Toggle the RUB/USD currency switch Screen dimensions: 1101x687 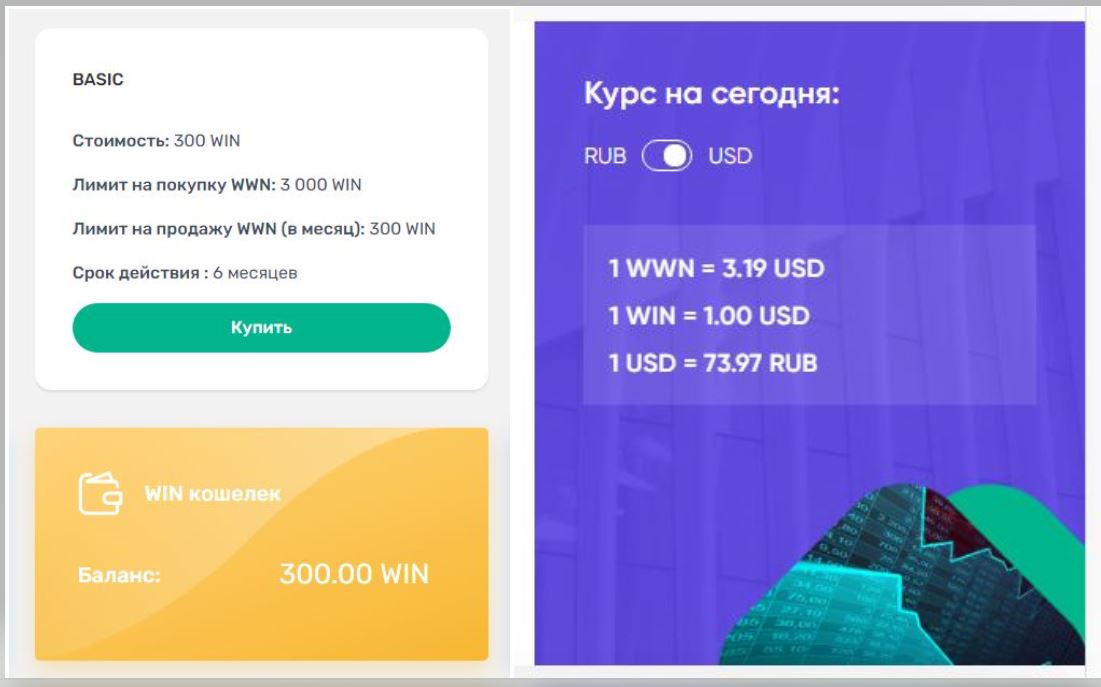[666, 156]
